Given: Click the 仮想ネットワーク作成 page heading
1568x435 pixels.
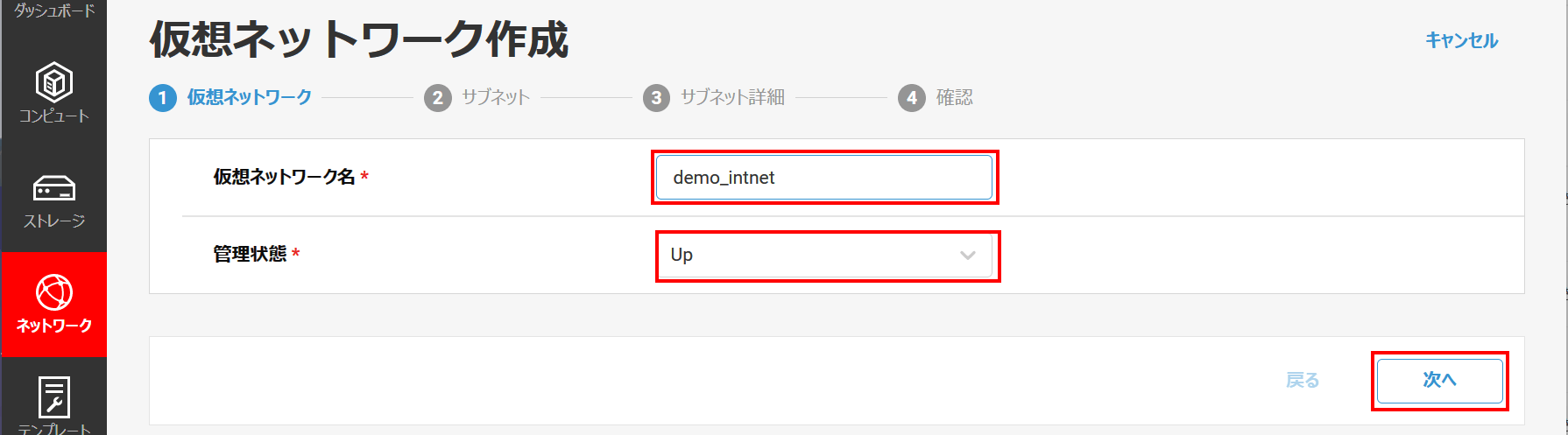Looking at the screenshot, I should tap(359, 39).
